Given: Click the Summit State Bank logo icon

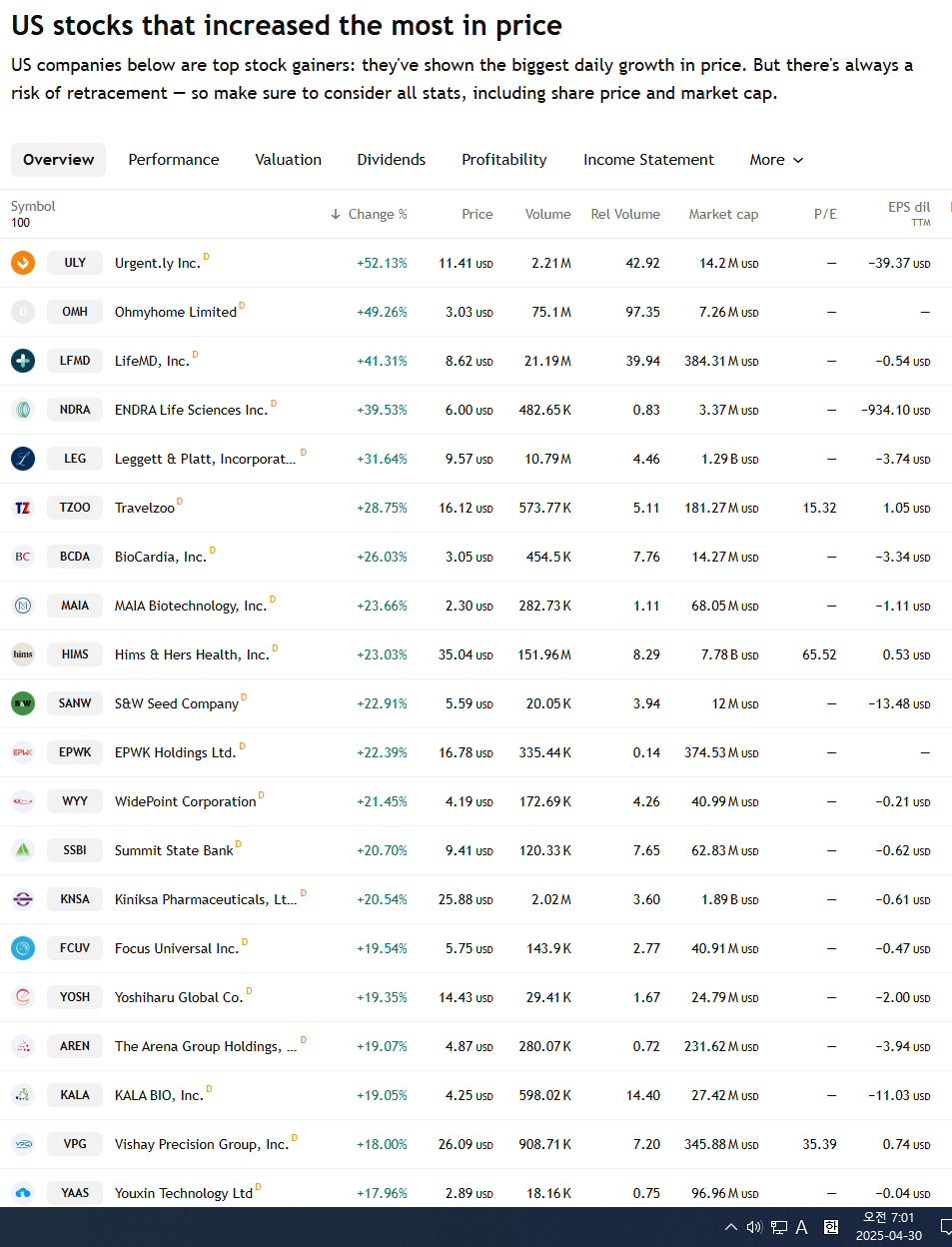Looking at the screenshot, I should click(23, 850).
